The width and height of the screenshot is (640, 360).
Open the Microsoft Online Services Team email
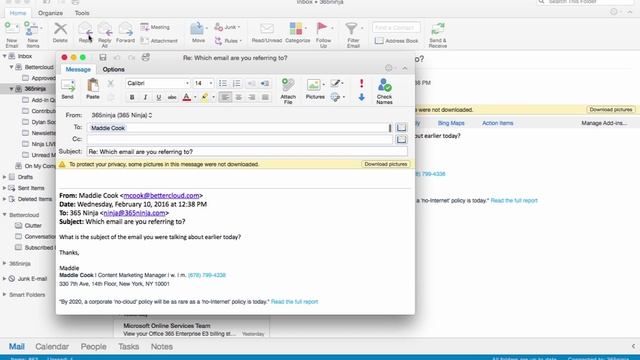tap(191, 329)
